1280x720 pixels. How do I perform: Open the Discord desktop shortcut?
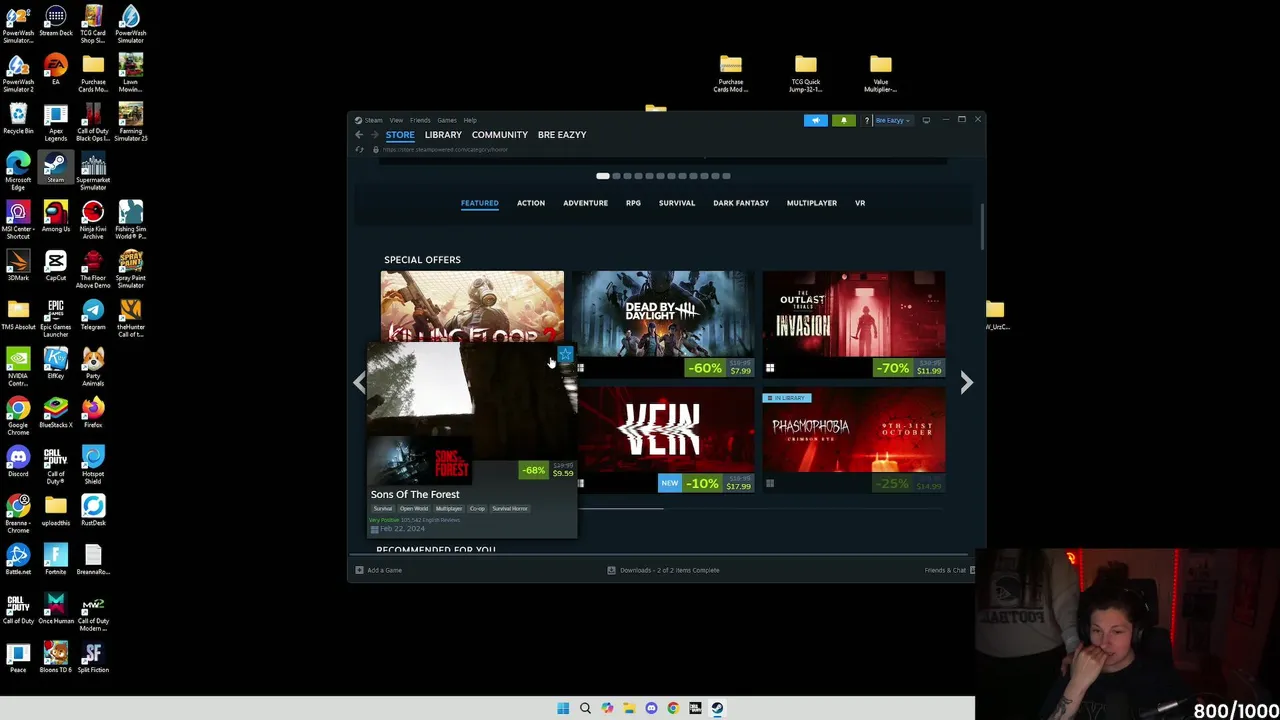coord(18,462)
